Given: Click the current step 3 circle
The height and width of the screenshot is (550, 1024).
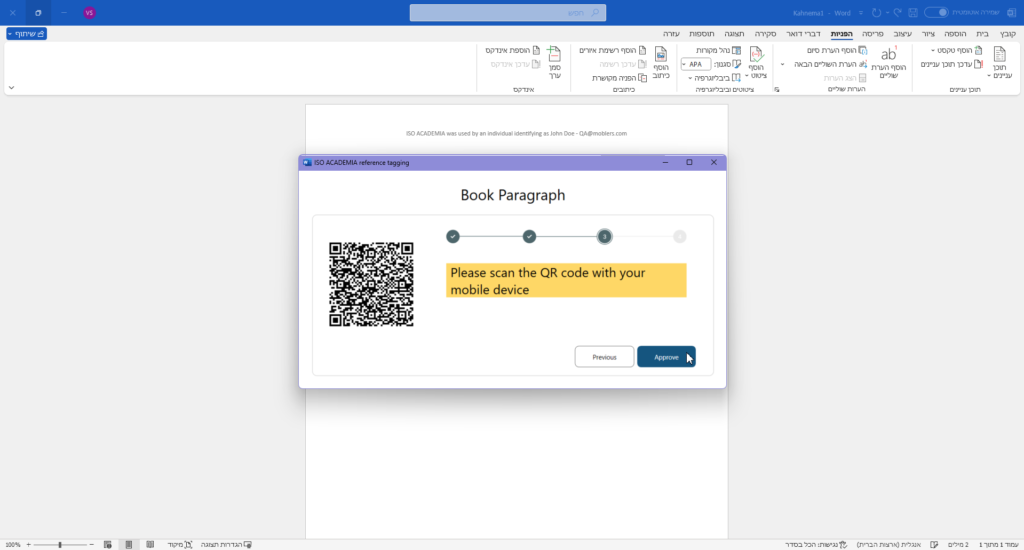Looking at the screenshot, I should click(605, 236).
